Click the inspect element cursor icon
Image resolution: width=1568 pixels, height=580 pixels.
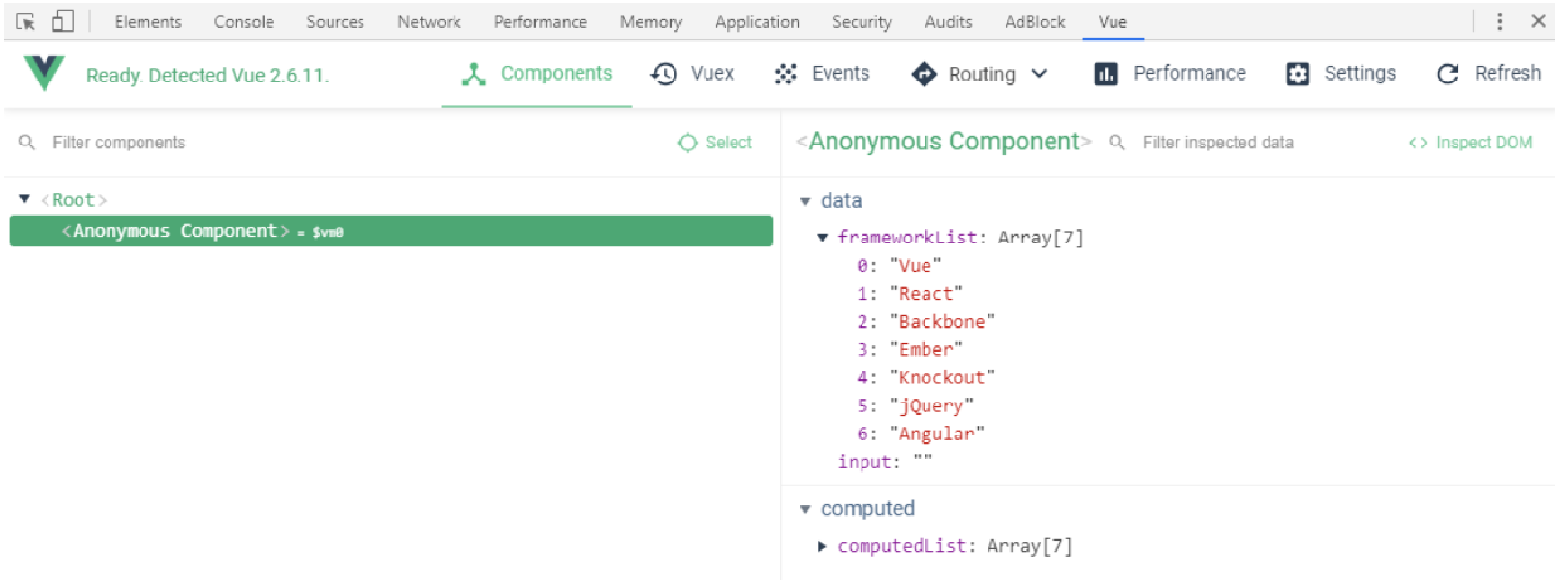pyautogui.click(x=25, y=21)
